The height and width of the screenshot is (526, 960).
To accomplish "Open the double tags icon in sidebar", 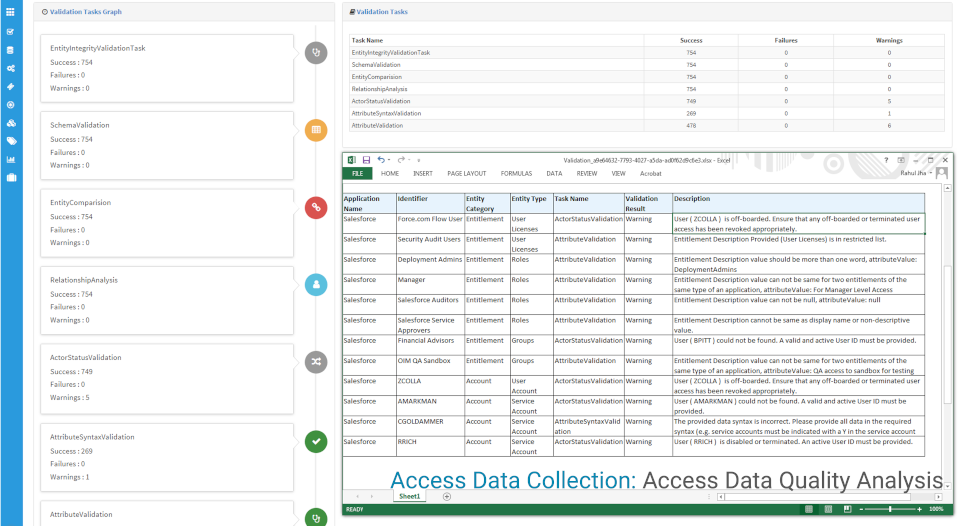I will point(10,141).
